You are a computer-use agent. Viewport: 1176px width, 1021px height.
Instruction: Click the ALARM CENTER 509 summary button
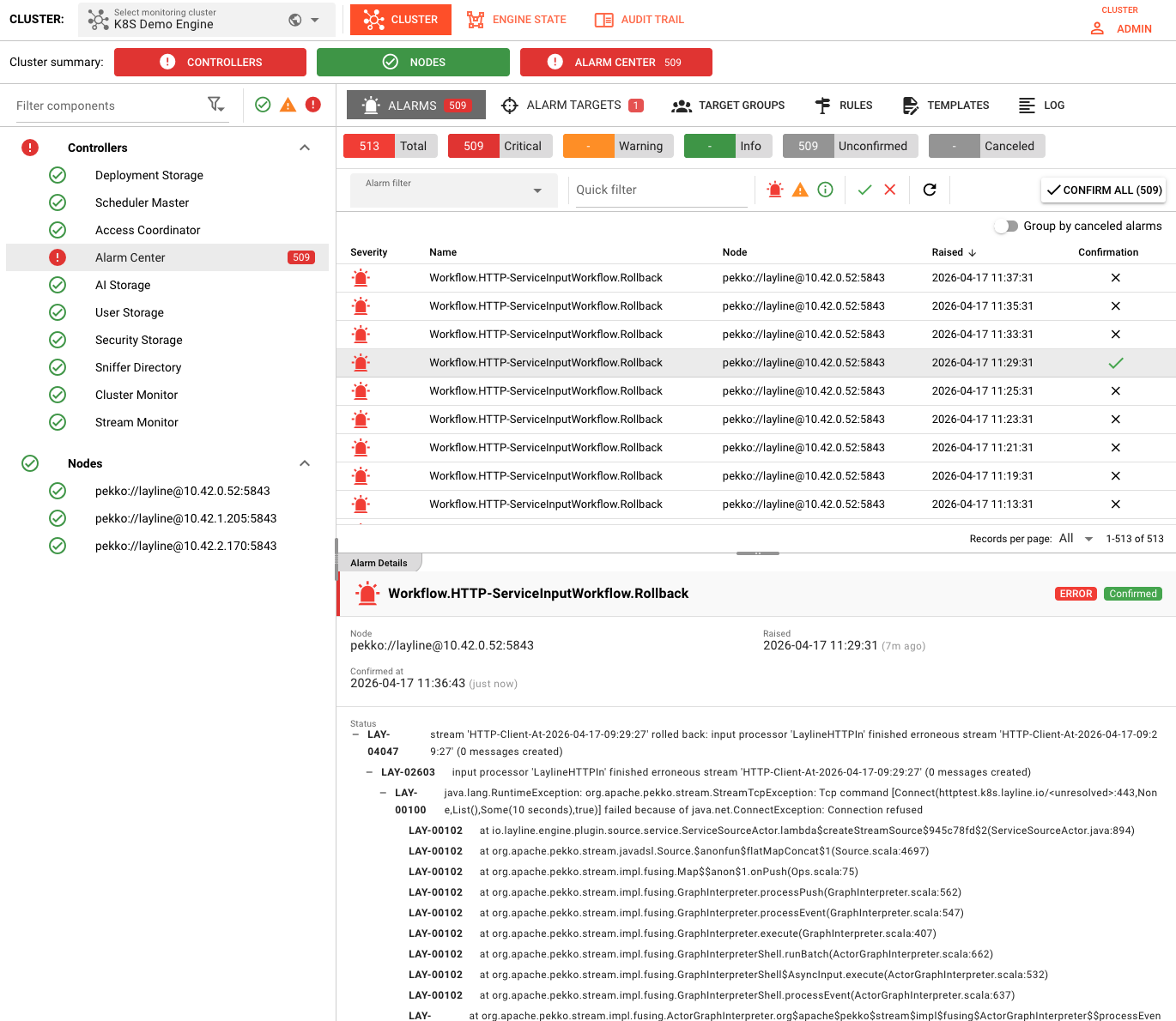point(616,62)
